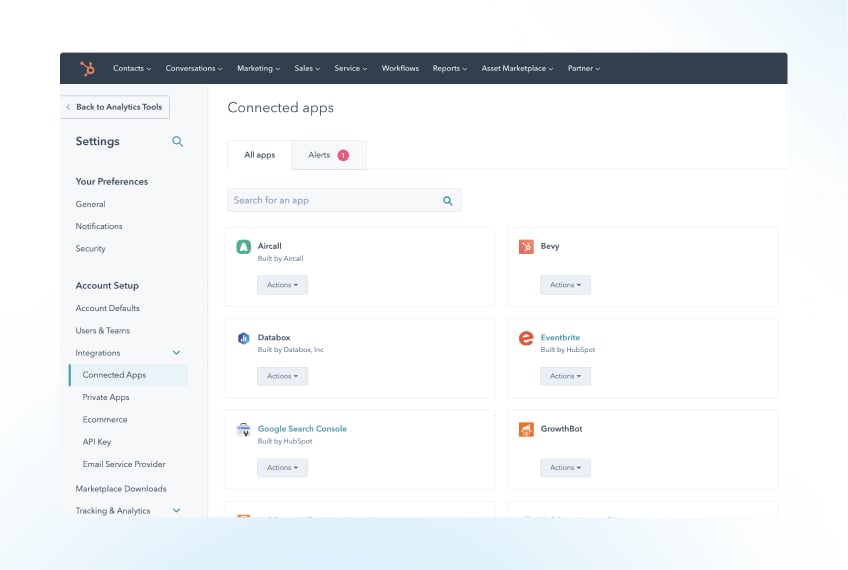
Task: Open the Partner menu
Action: point(584,68)
